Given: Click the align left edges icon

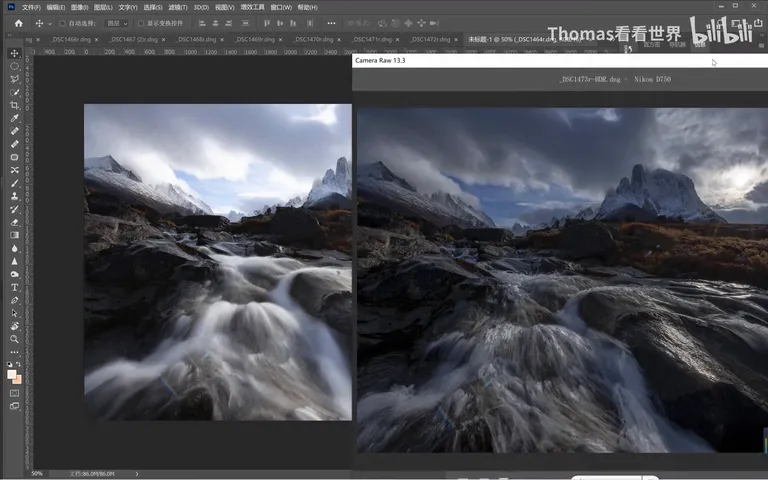Looking at the screenshot, I should [202, 23].
